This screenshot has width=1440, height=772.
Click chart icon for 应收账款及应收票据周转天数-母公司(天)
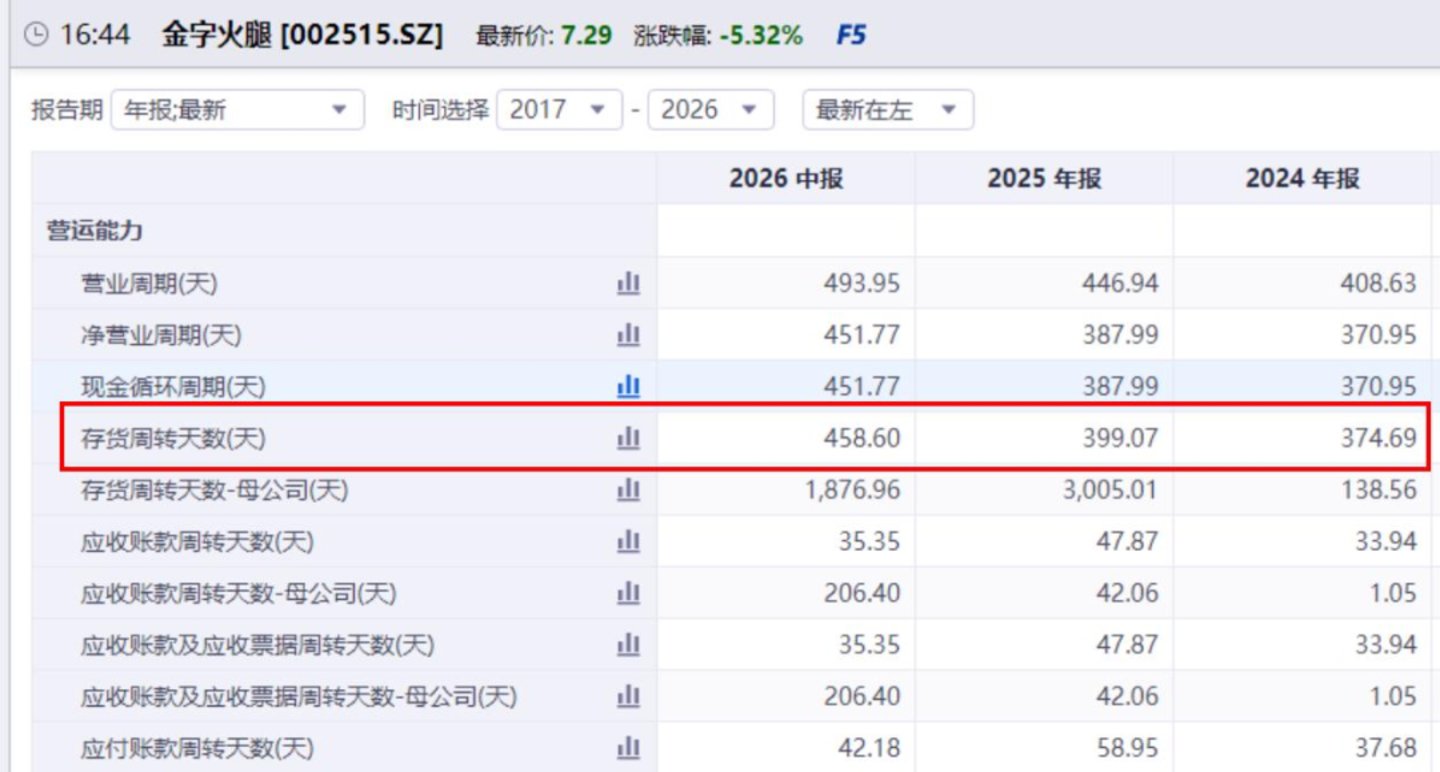pyautogui.click(x=628, y=697)
